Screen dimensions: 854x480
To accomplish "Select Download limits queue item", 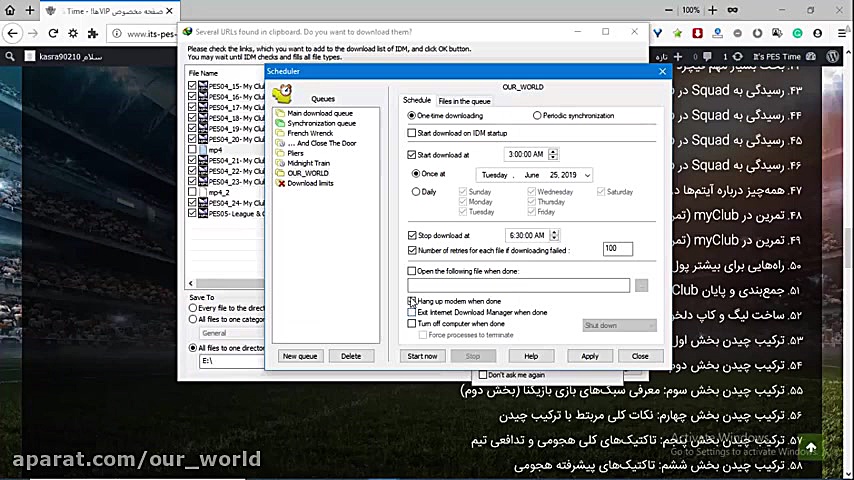I will click(x=310, y=183).
